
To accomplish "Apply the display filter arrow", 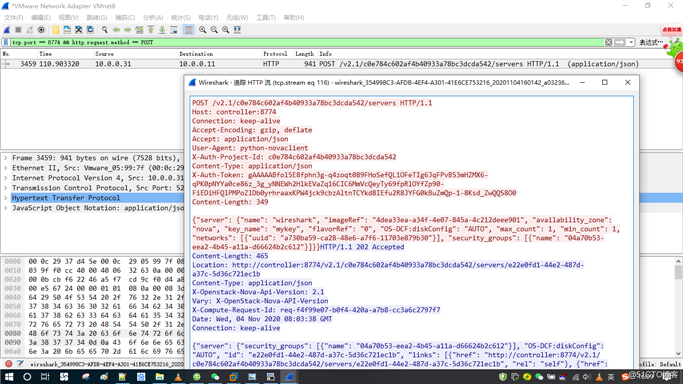I will point(619,42).
